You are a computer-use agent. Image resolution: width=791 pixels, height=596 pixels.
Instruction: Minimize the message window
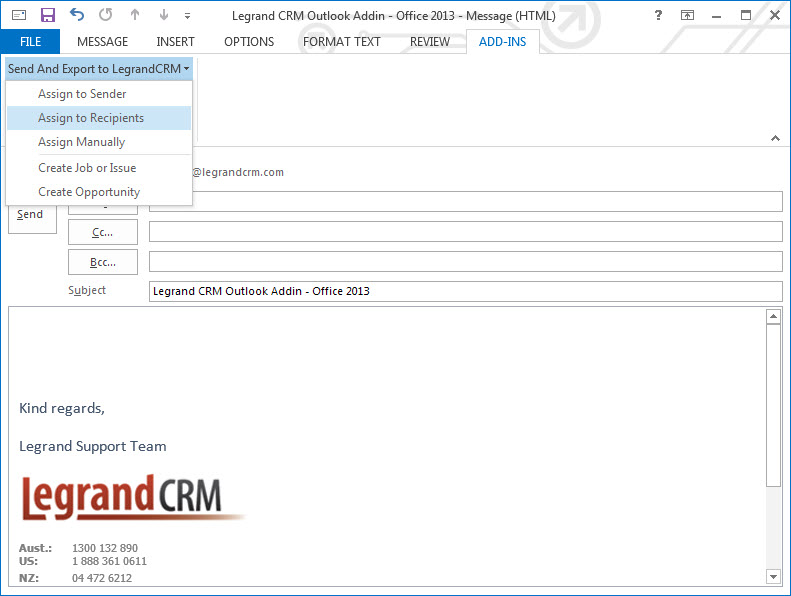click(x=716, y=16)
